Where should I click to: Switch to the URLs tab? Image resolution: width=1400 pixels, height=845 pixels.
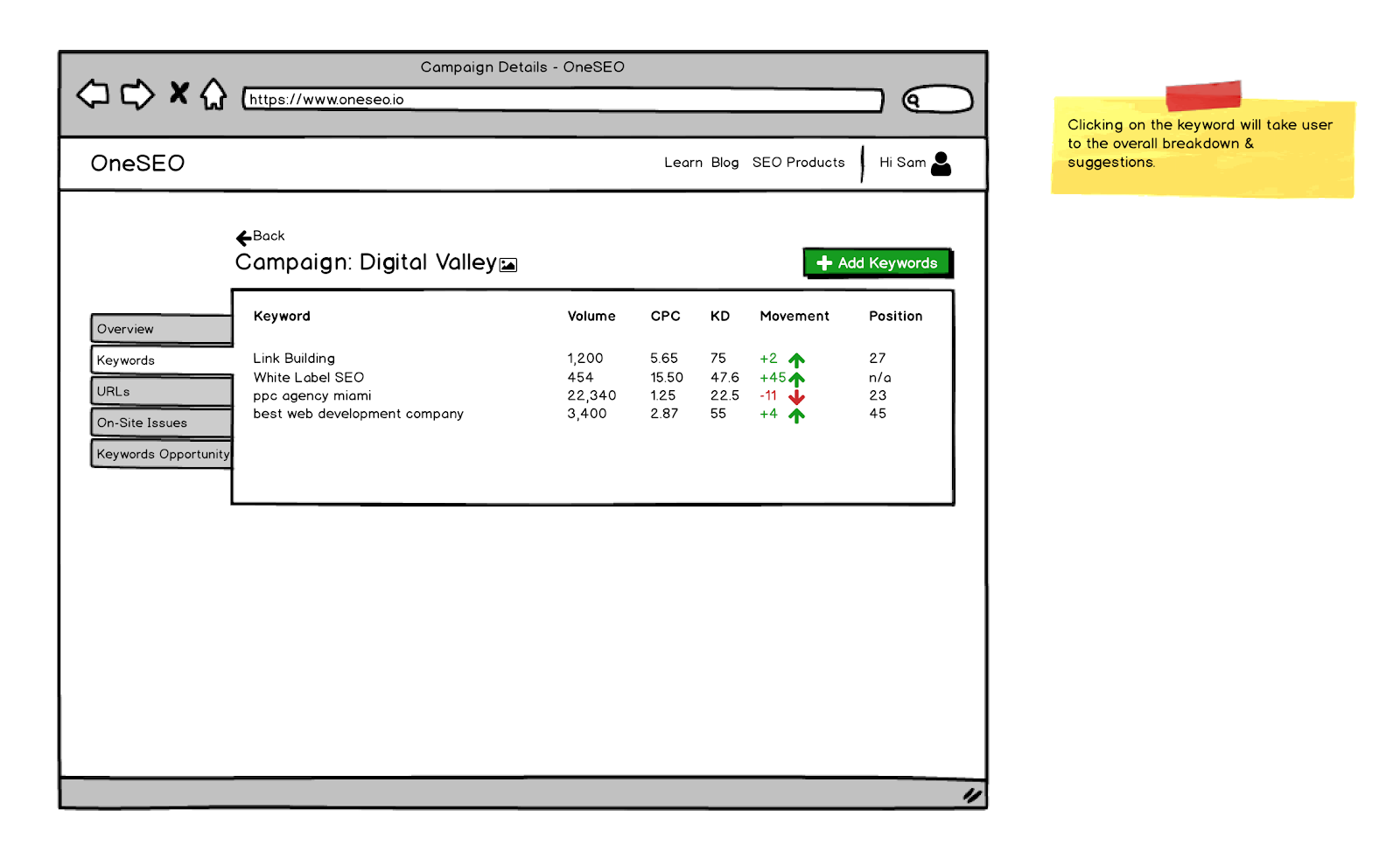162,391
